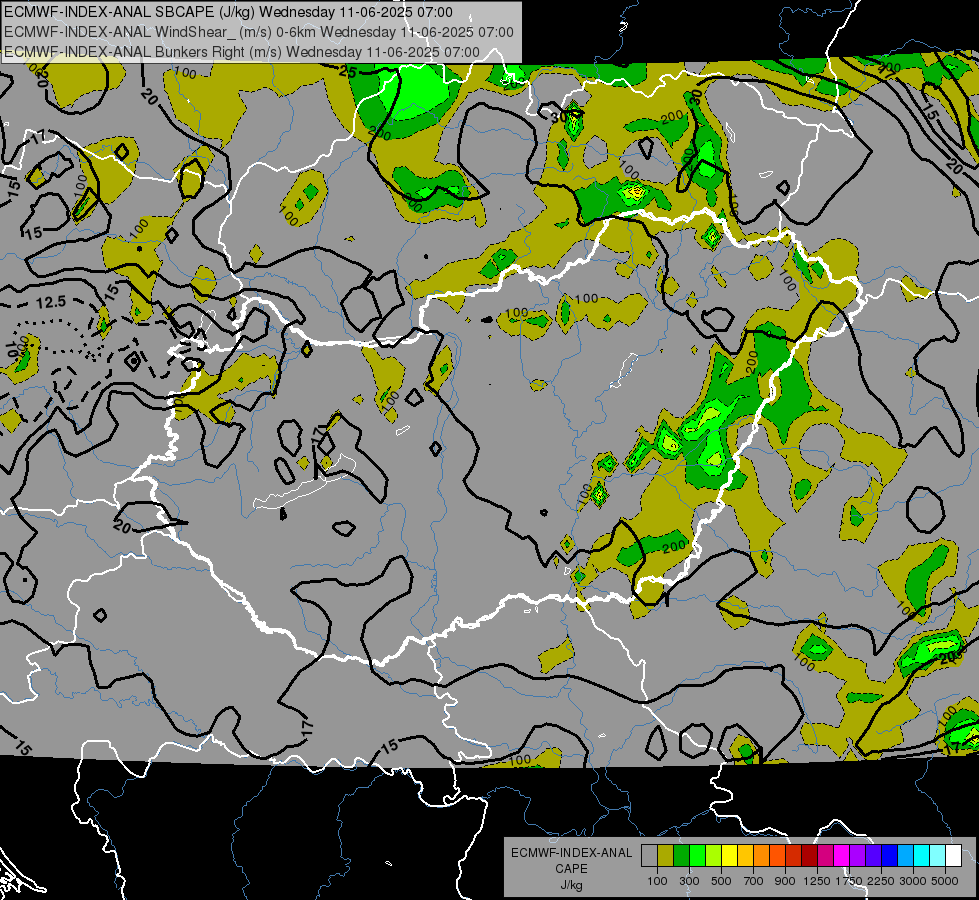Click the J/kg unit in the legend
Viewport: 979px width, 900px height.
[x=572, y=885]
